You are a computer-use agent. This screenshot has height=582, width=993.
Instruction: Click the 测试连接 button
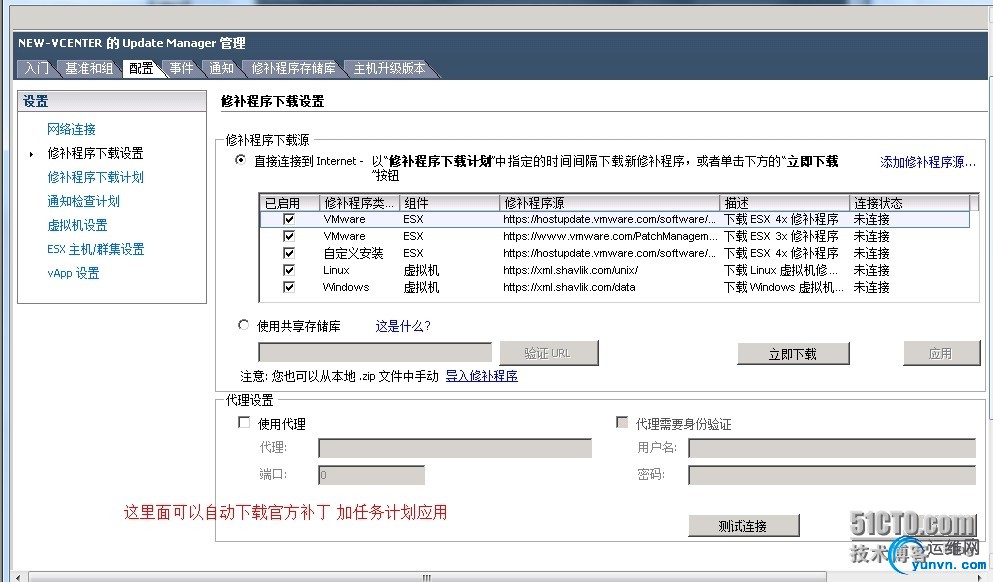[x=743, y=526]
